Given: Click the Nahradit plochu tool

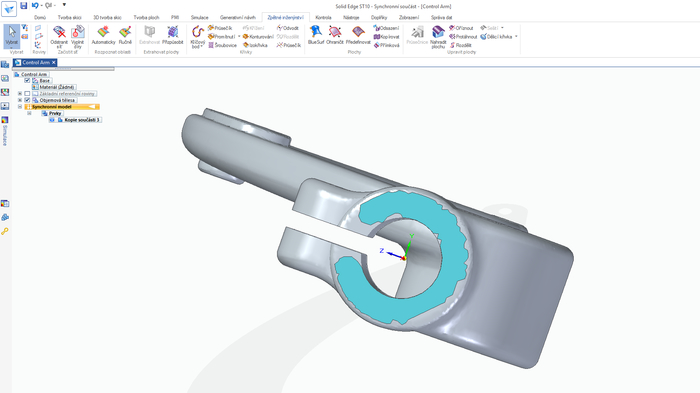Looking at the screenshot, I should 438,37.
